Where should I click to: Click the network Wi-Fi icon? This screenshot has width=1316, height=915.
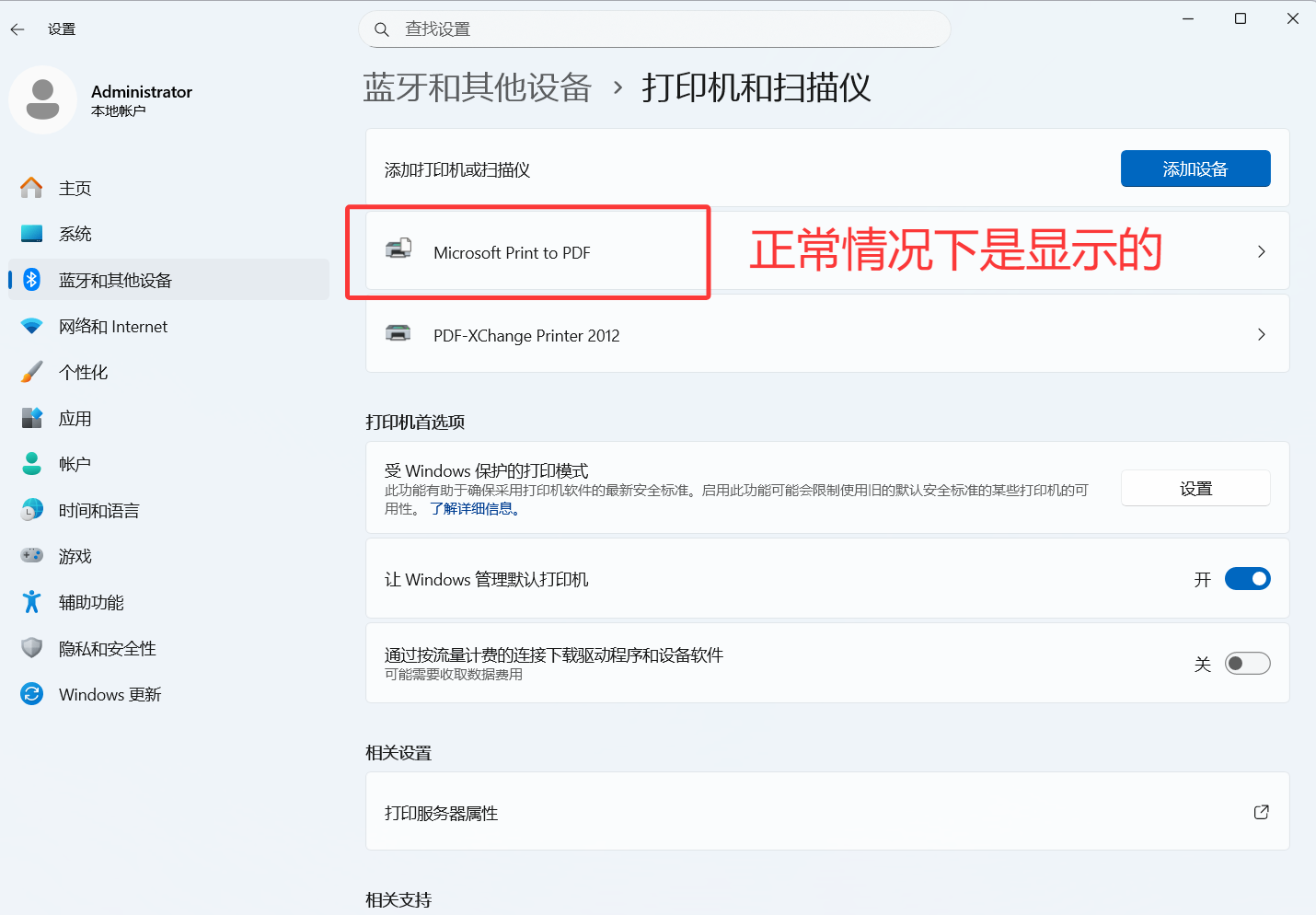click(x=31, y=326)
